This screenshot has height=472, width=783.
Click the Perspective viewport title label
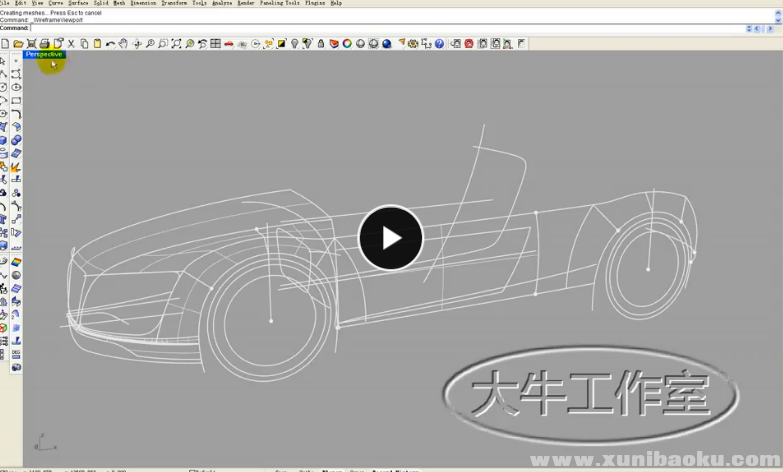tap(44, 54)
